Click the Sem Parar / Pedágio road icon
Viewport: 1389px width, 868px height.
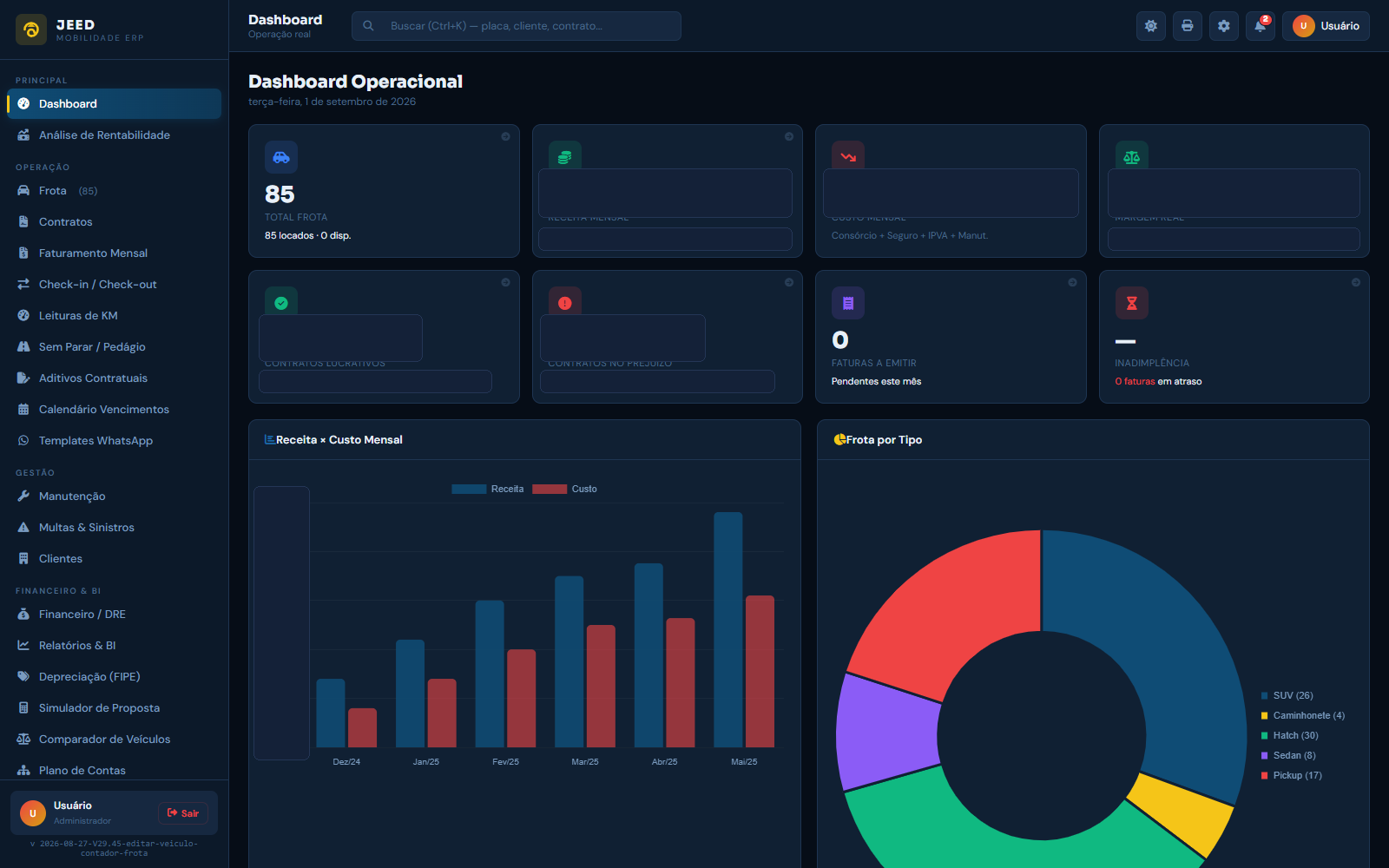tap(23, 346)
